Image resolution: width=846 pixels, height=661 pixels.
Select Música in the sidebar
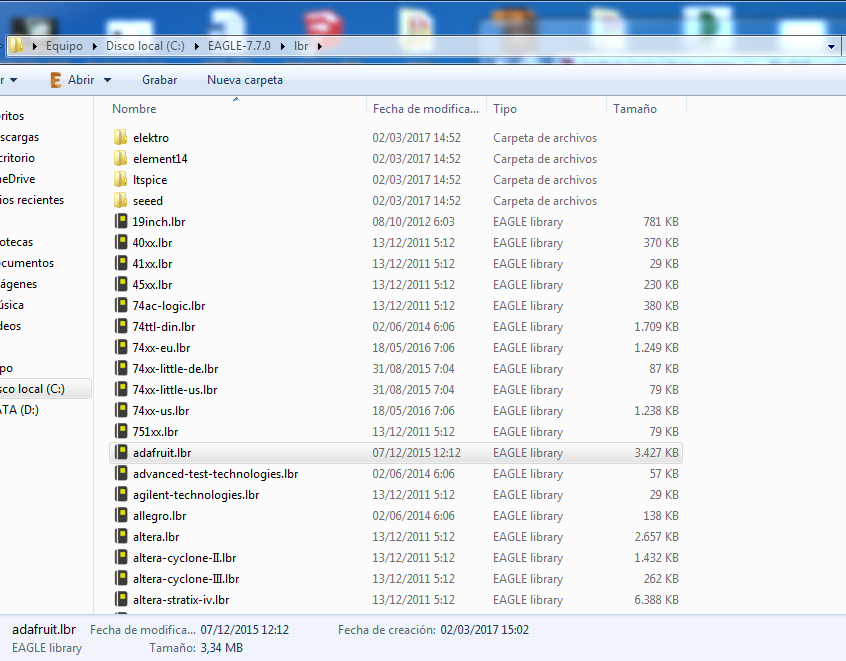coord(12,305)
